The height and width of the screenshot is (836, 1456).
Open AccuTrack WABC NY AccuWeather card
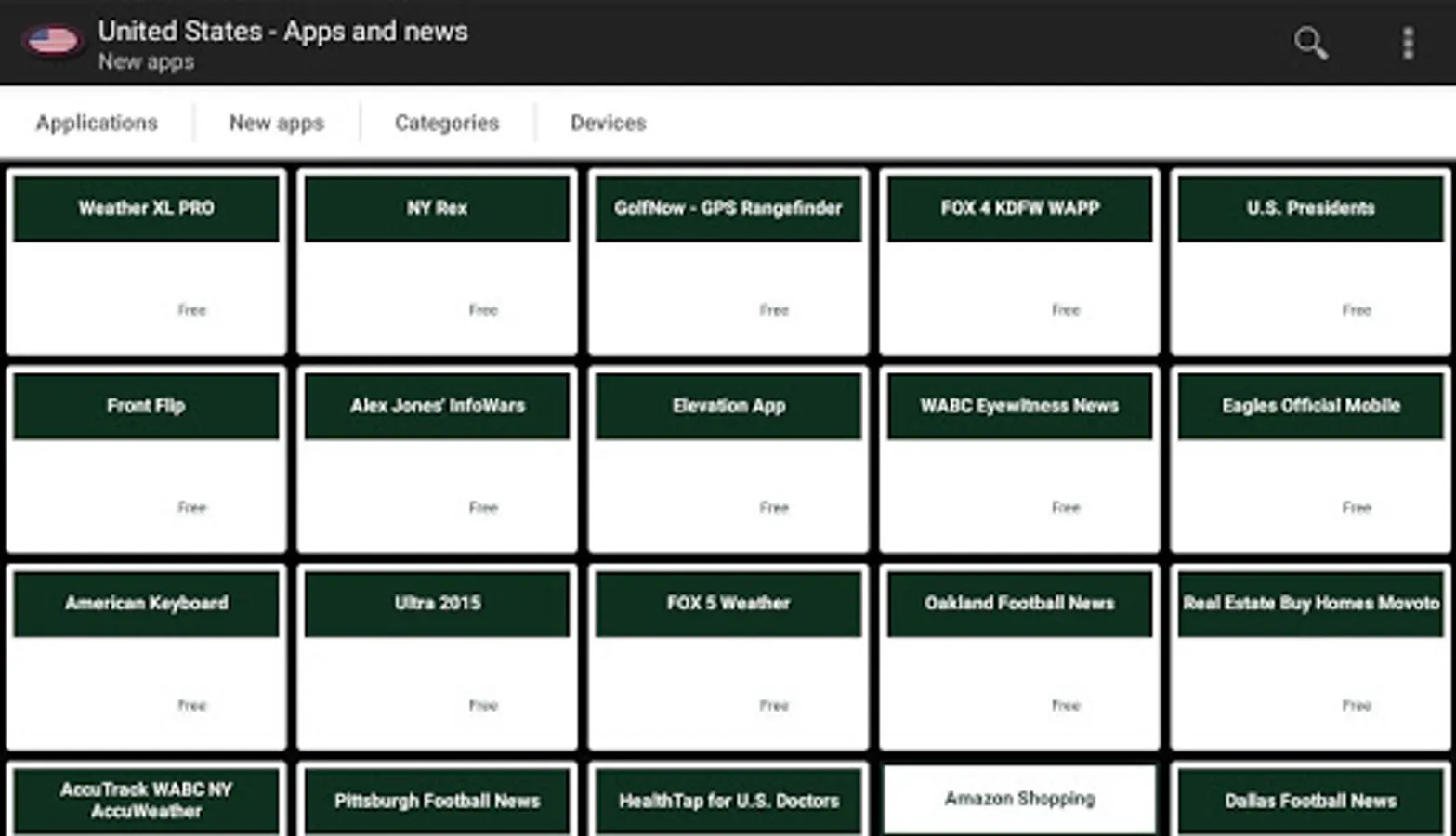coord(146,800)
